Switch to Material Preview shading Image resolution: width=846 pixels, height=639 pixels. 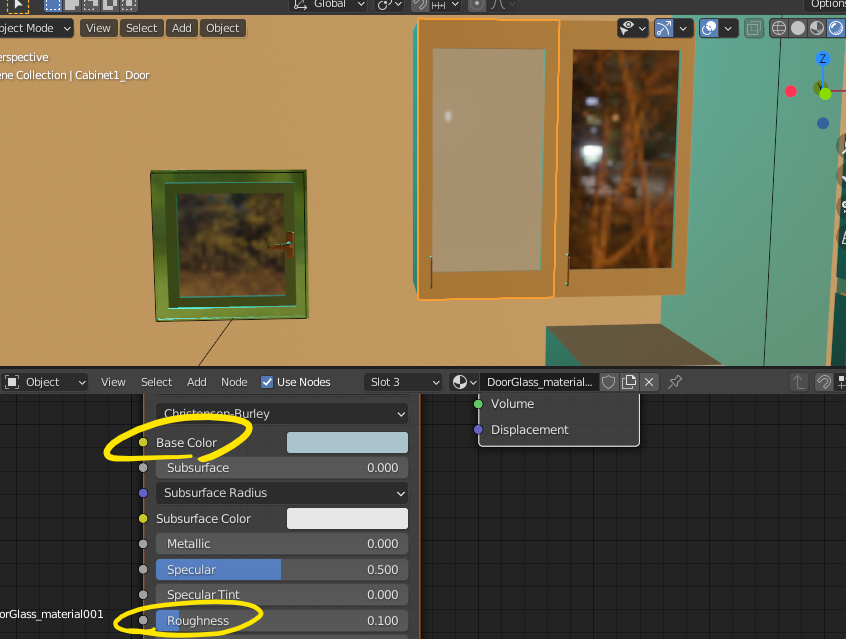[817, 28]
